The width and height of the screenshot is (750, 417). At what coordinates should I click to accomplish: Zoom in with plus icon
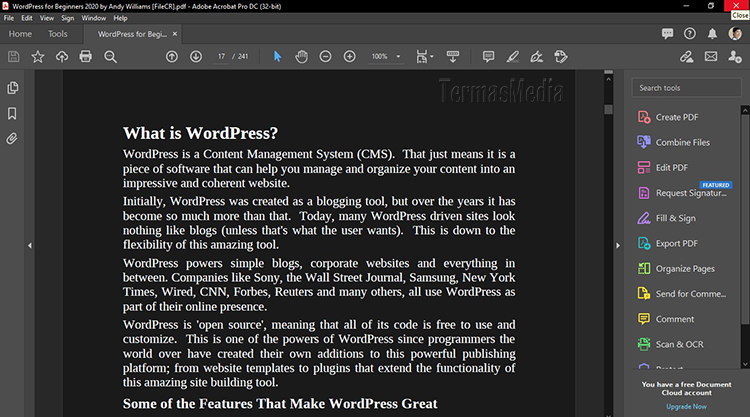pos(350,56)
